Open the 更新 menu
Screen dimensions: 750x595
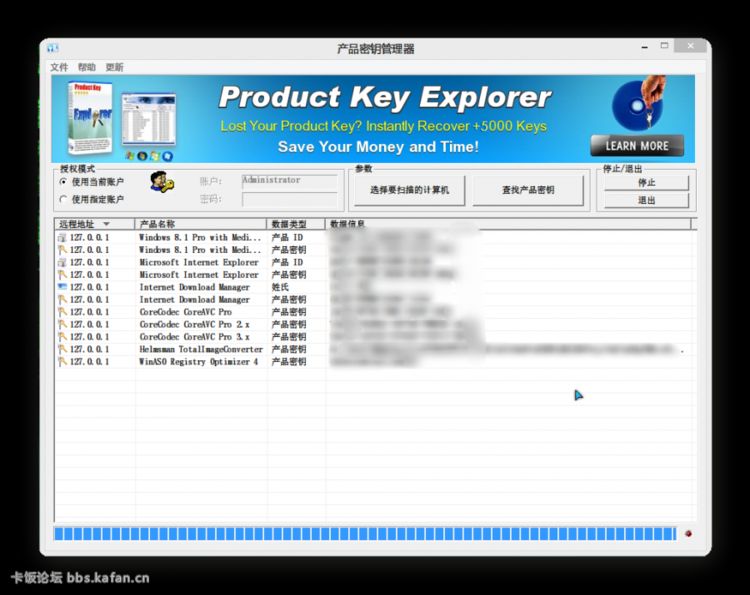[114, 67]
